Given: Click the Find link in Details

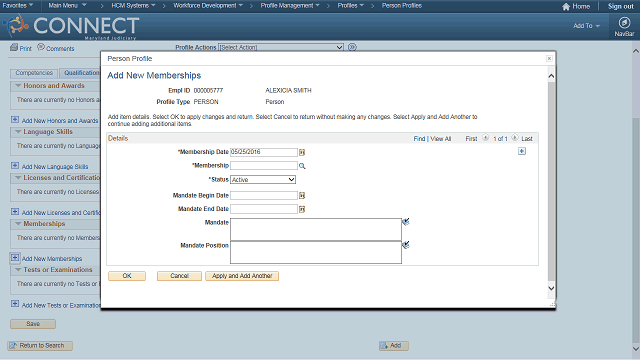Looking at the screenshot, I should 419,139.
